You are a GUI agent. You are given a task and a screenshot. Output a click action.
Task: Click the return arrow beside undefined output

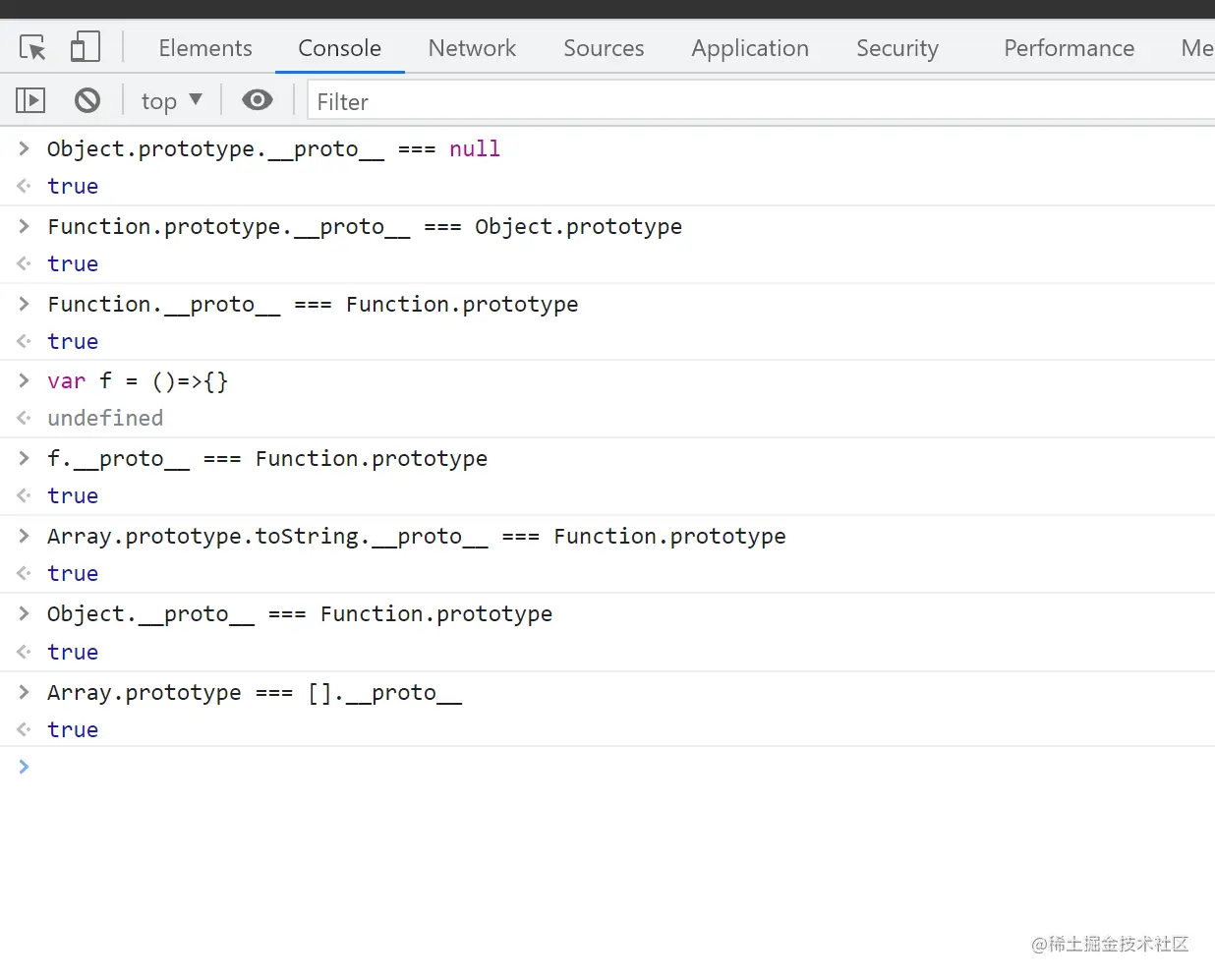(25, 419)
